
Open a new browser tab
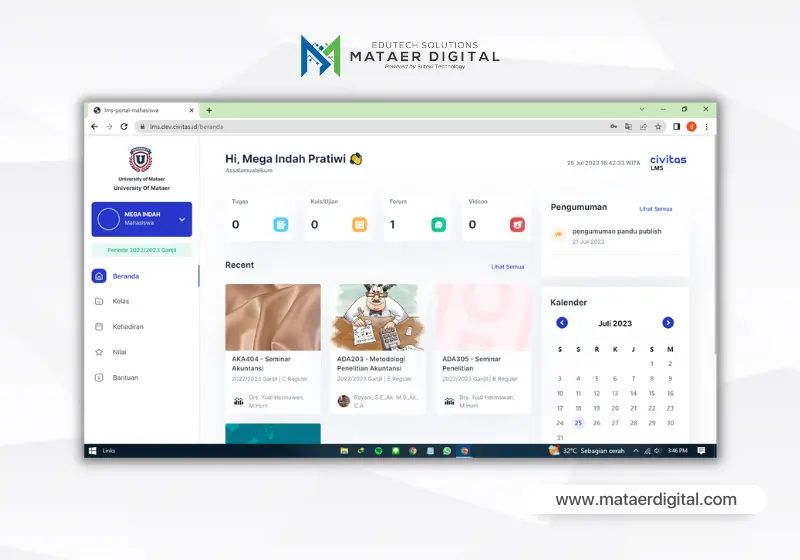(x=209, y=110)
